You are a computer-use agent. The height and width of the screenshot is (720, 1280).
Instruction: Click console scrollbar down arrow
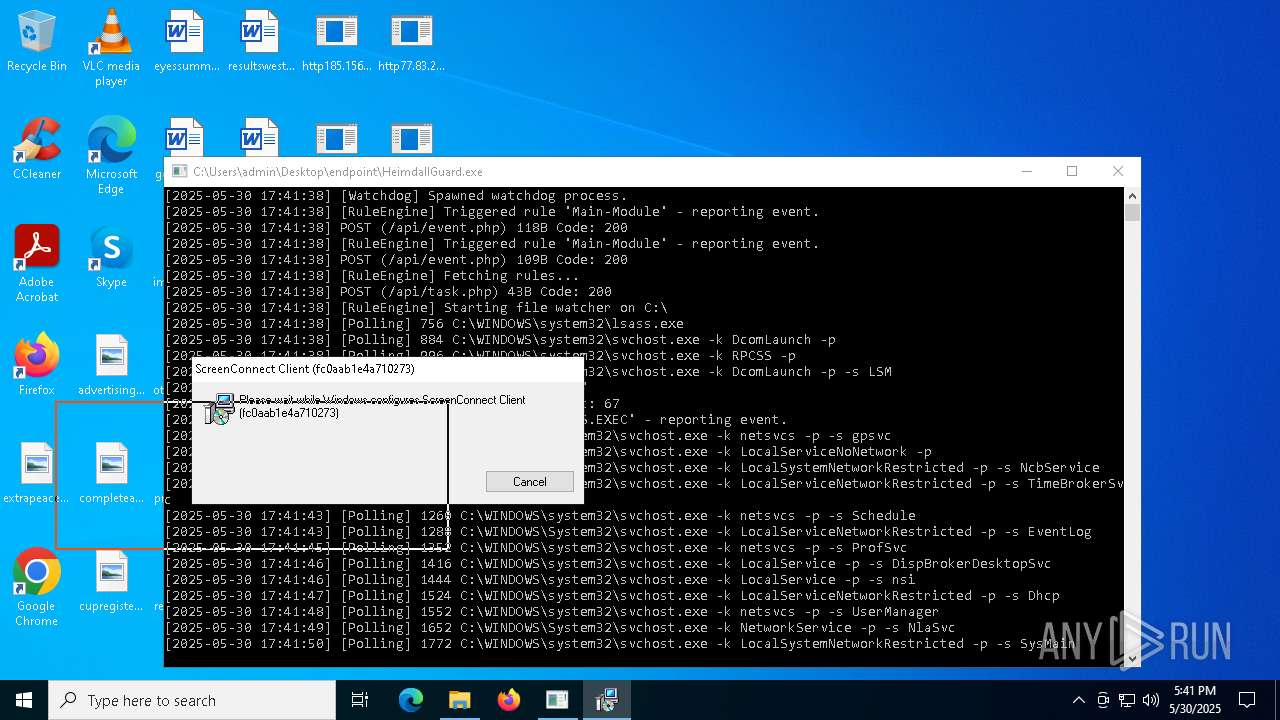tap(1132, 658)
